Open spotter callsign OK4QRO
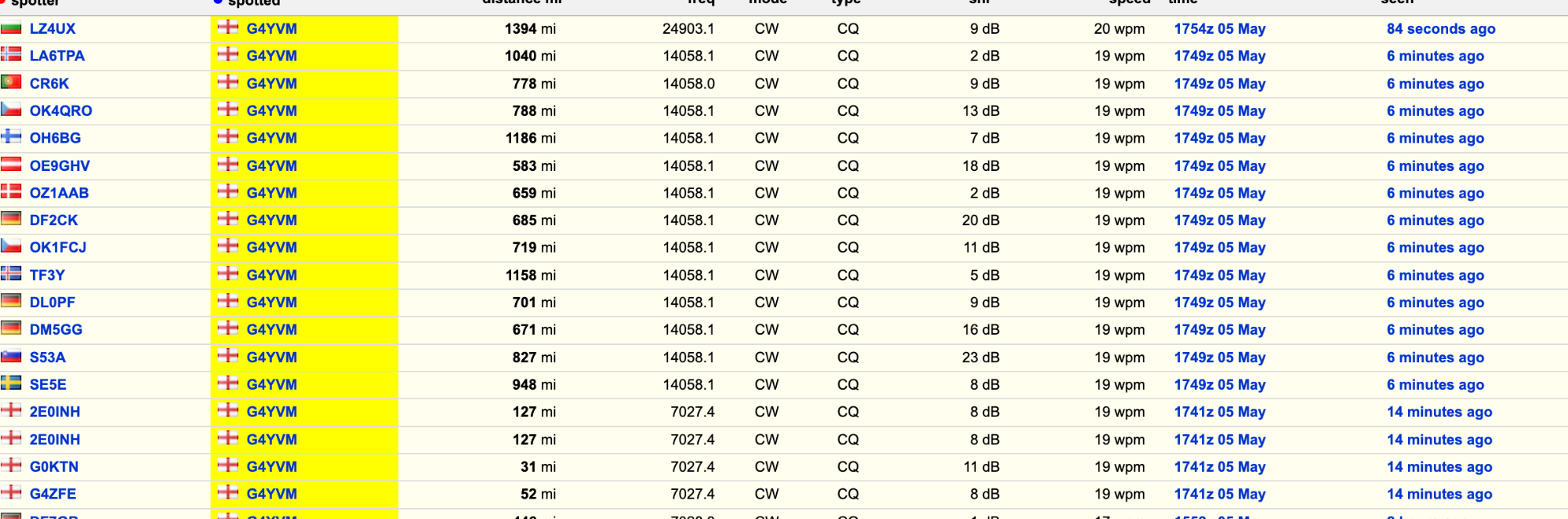 coord(60,111)
